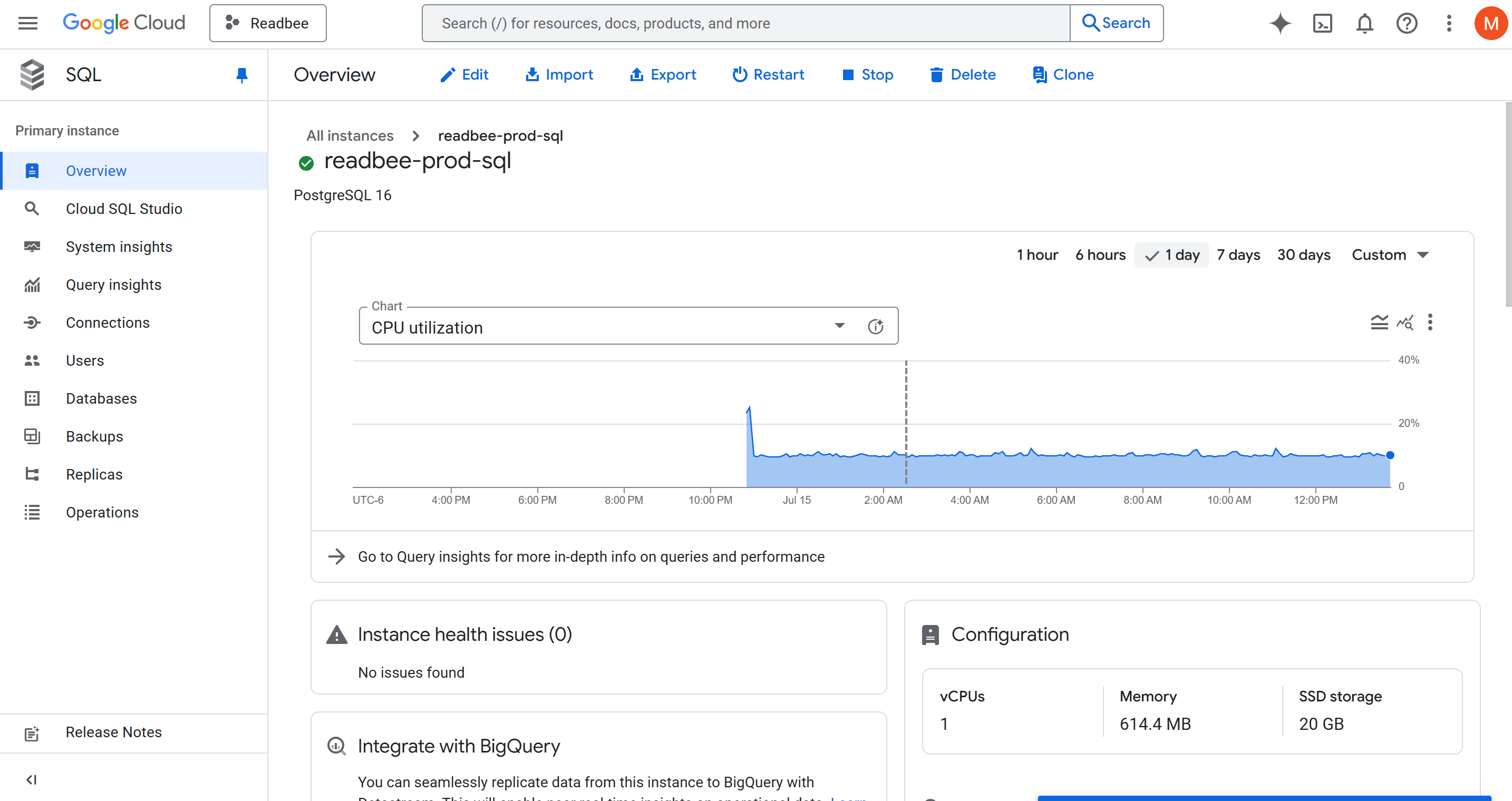Click the search resources input field
This screenshot has width=1512, height=801.
coord(745,23)
